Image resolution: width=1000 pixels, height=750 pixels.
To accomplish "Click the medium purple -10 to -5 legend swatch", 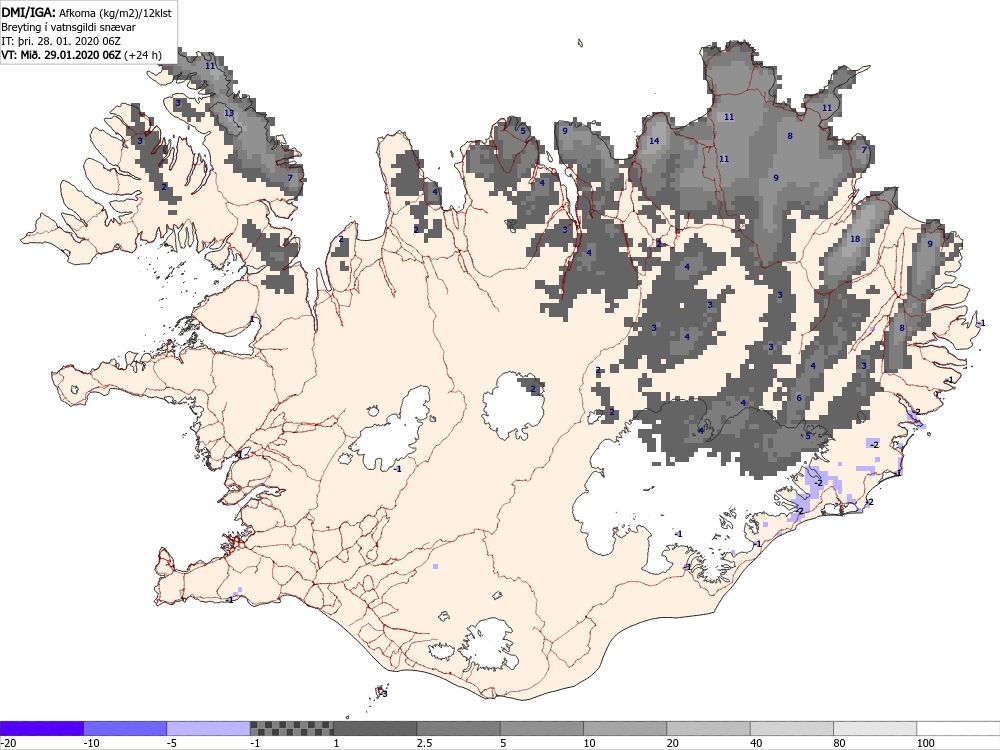I will (125, 728).
